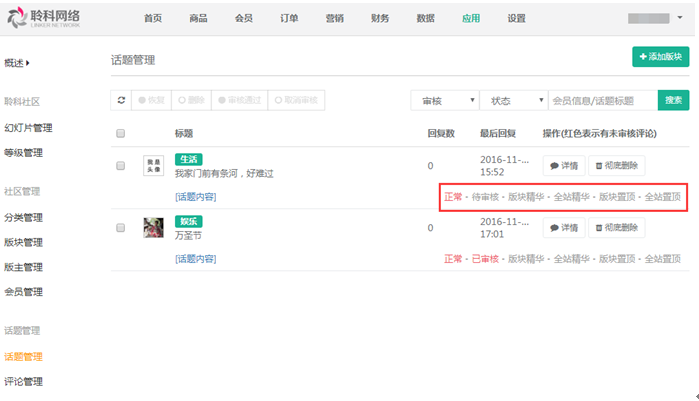
Task: Click 彻底删除 for the 生活 topic
Action: click(616, 166)
